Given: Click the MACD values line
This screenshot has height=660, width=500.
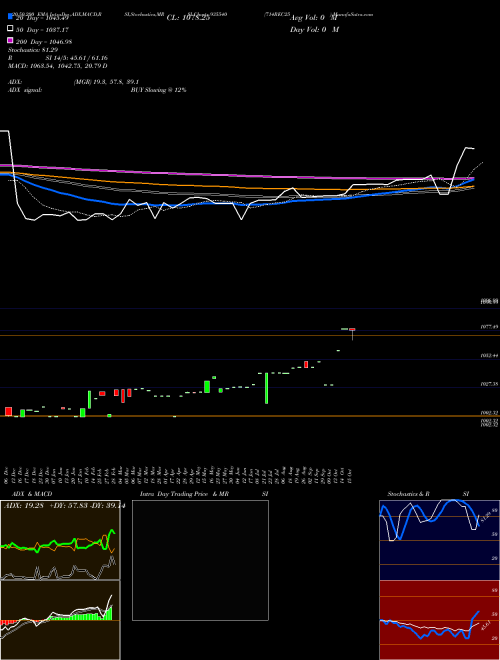Looking at the screenshot, I should [58, 66].
